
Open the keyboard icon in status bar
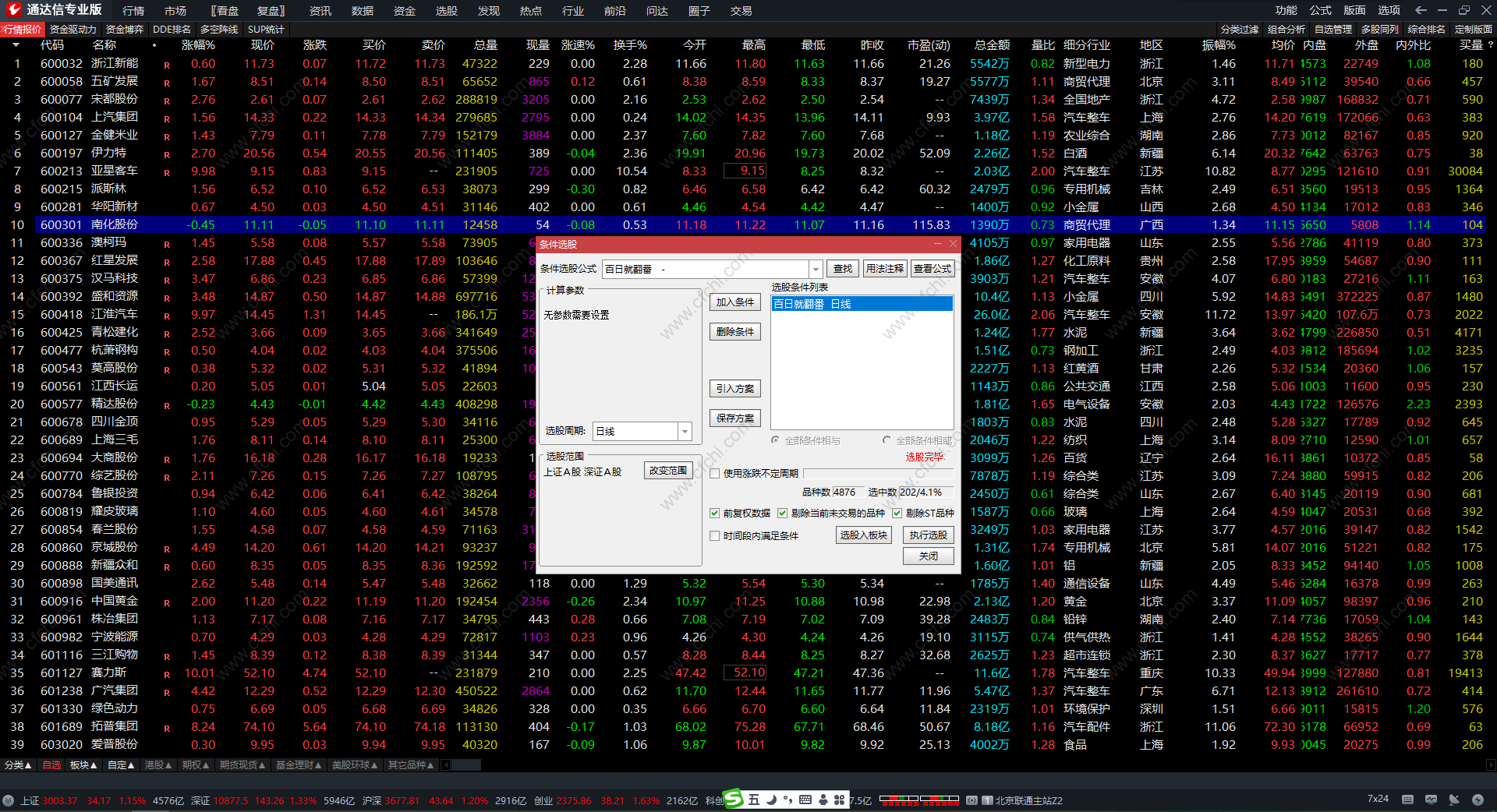coord(1407,800)
